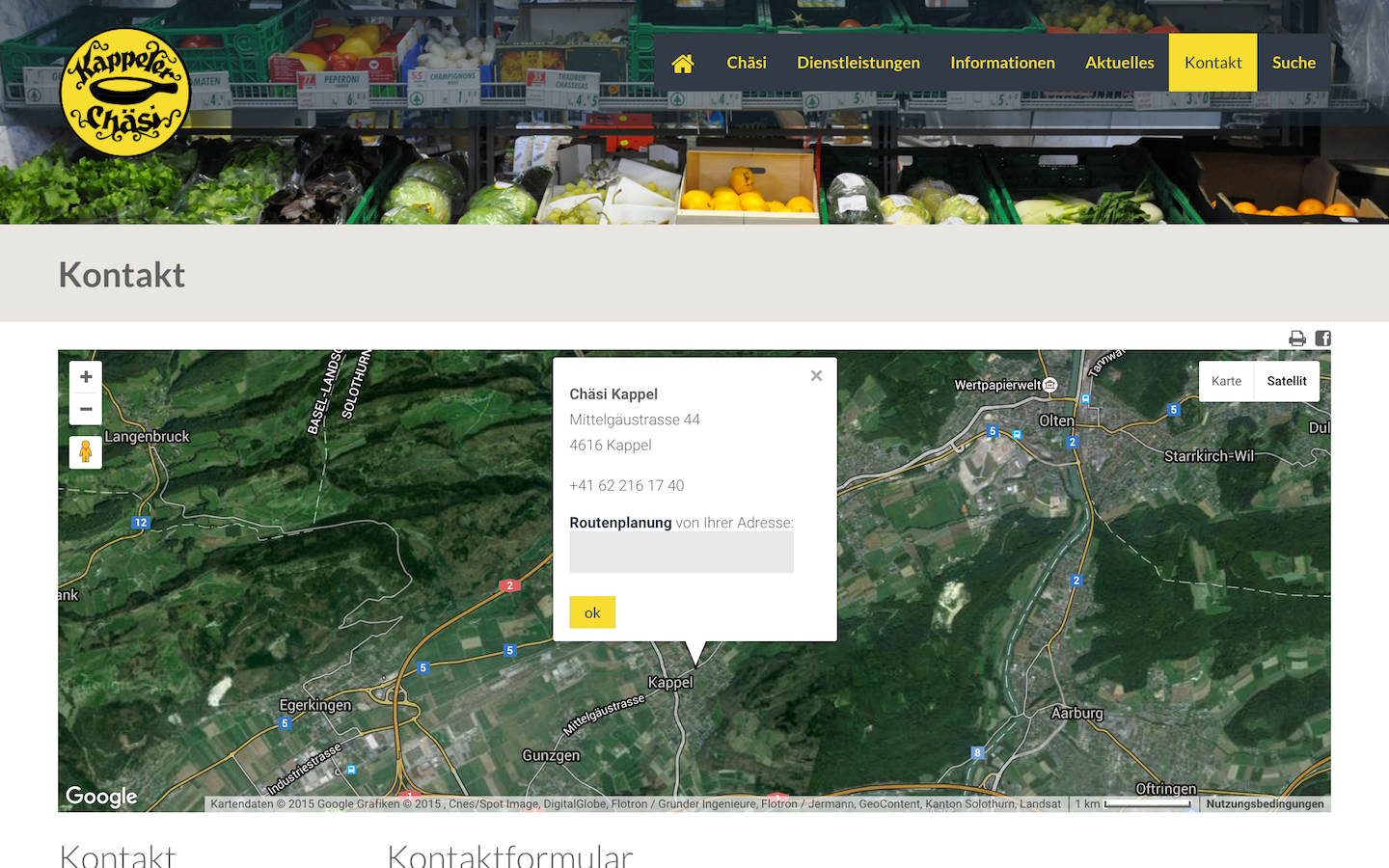
Task: Open the Dienstleistungen menu
Action: click(x=858, y=63)
